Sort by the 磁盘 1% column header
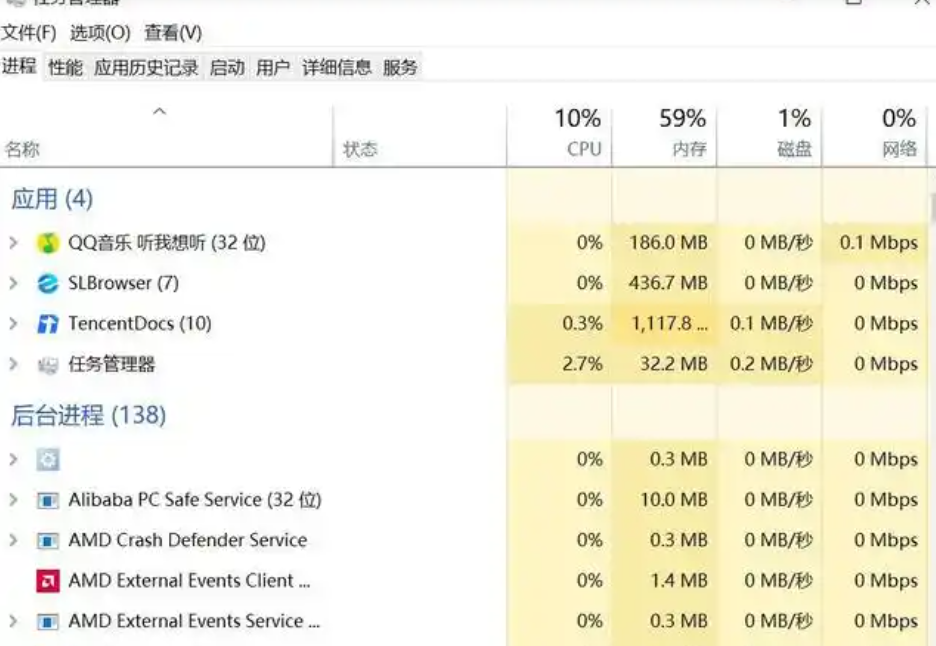This screenshot has height=646, width=936. pyautogui.click(x=769, y=136)
